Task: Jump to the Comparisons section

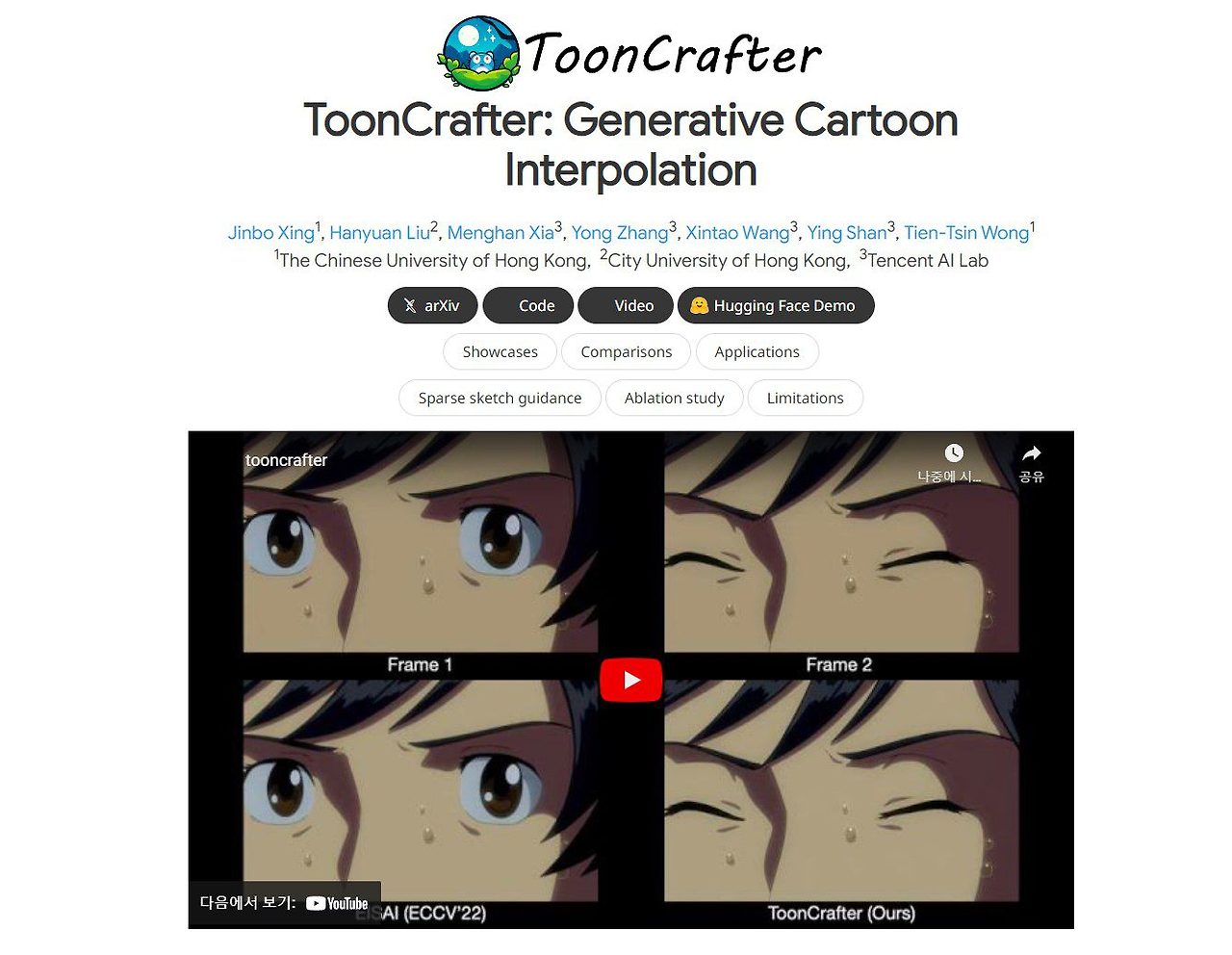Action: click(626, 351)
